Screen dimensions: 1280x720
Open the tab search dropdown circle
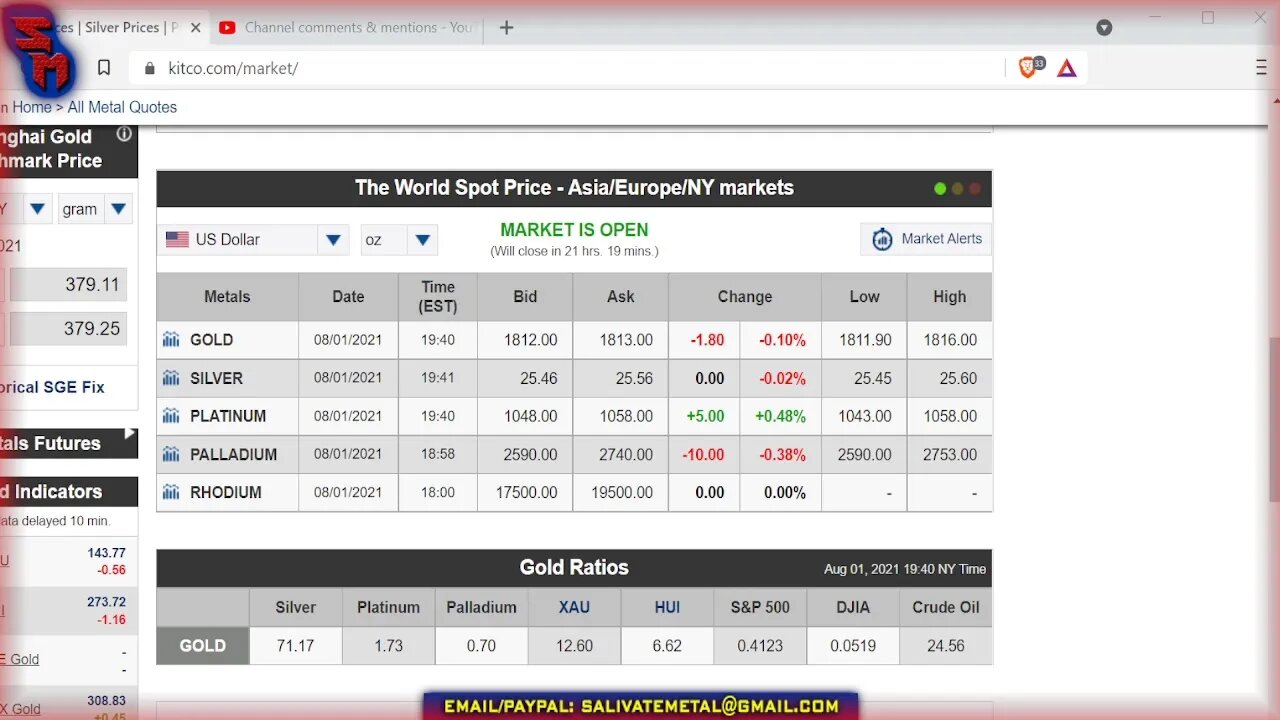pyautogui.click(x=1104, y=28)
